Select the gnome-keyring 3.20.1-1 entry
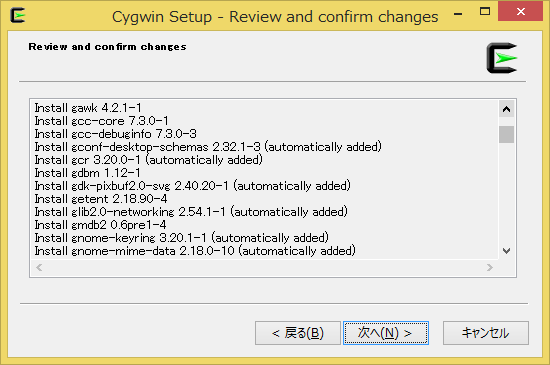This screenshot has width=550, height=365. [x=182, y=238]
